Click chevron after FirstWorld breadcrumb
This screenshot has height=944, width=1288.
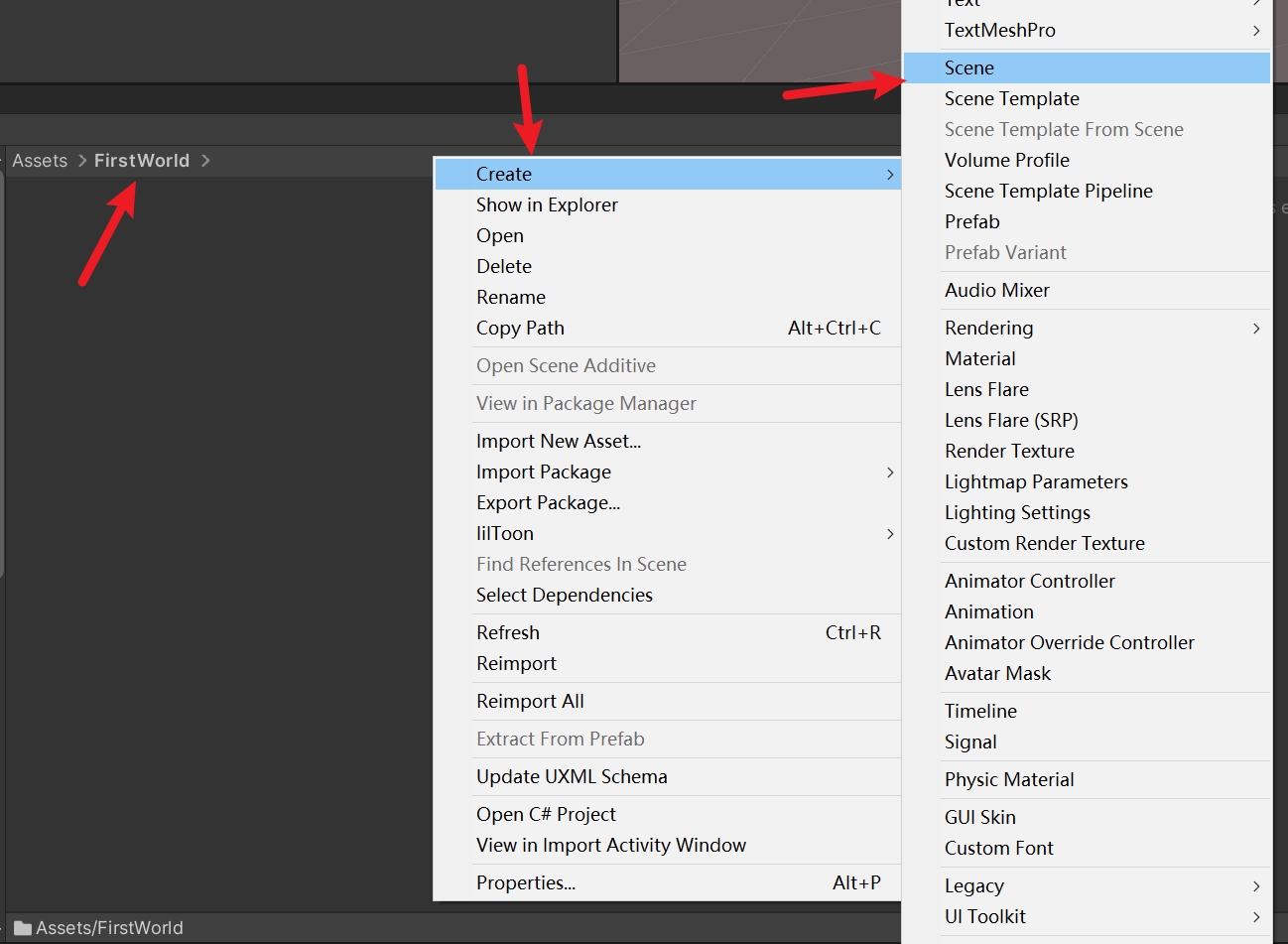click(205, 161)
